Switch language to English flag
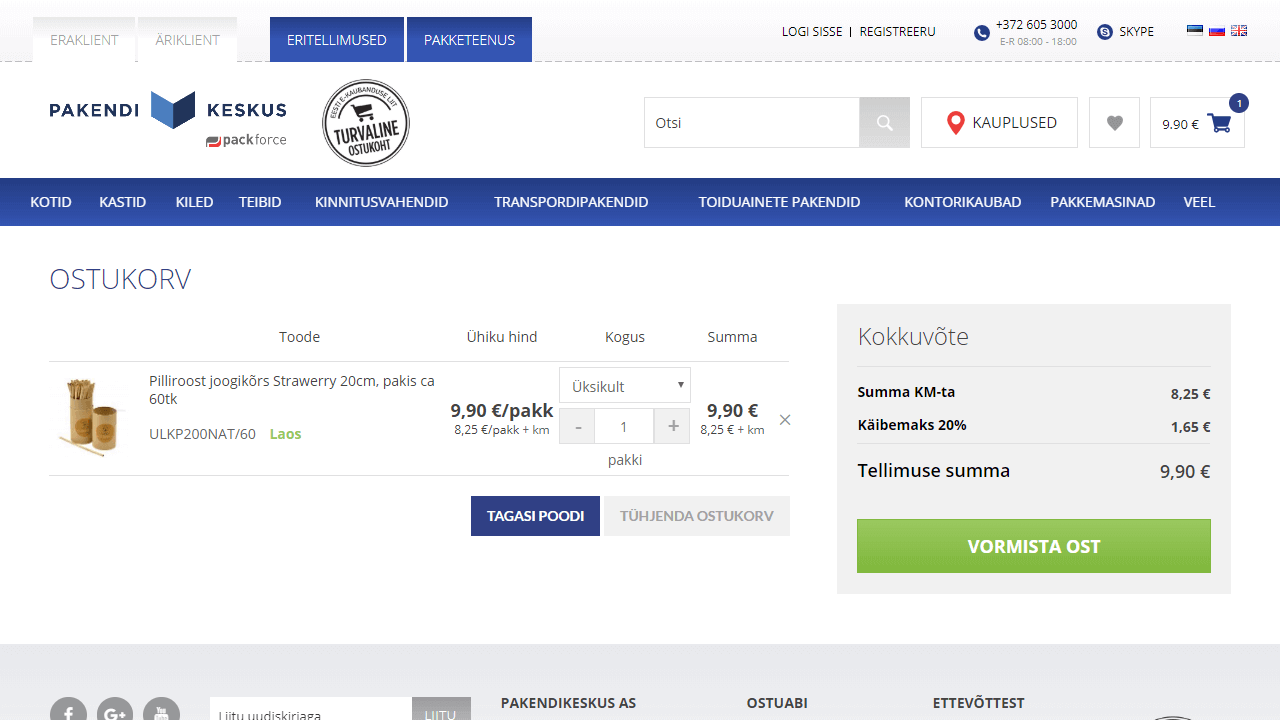Screen dimensions: 1280x720 tap(1239, 31)
